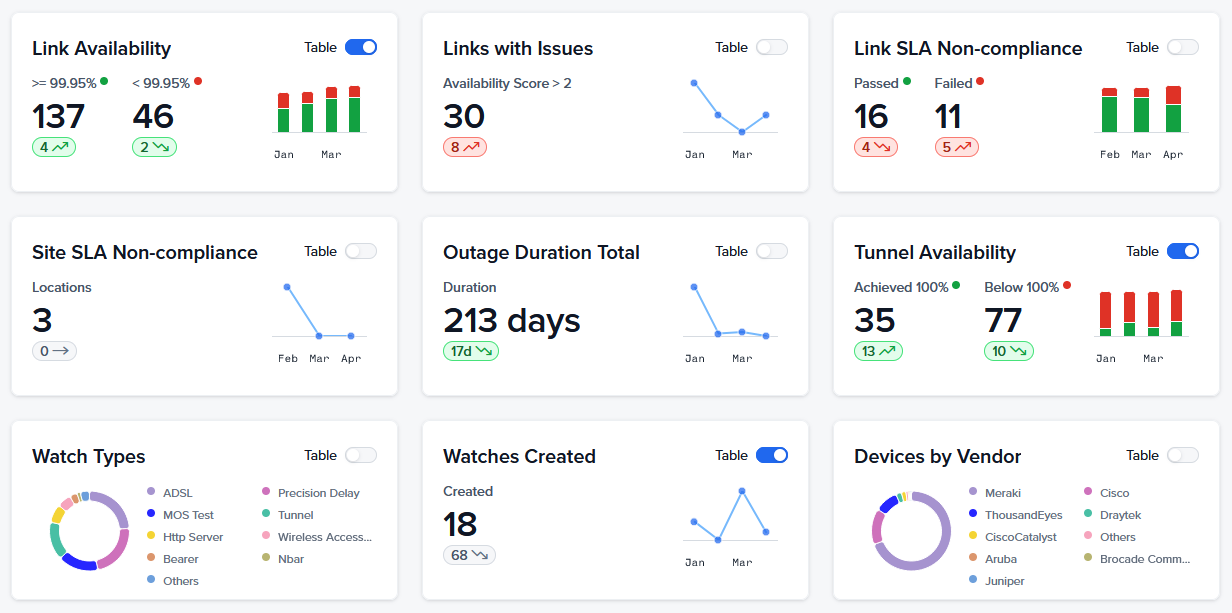Turn off Link Availability Table toggle
The width and height of the screenshot is (1232, 613).
tap(361, 47)
